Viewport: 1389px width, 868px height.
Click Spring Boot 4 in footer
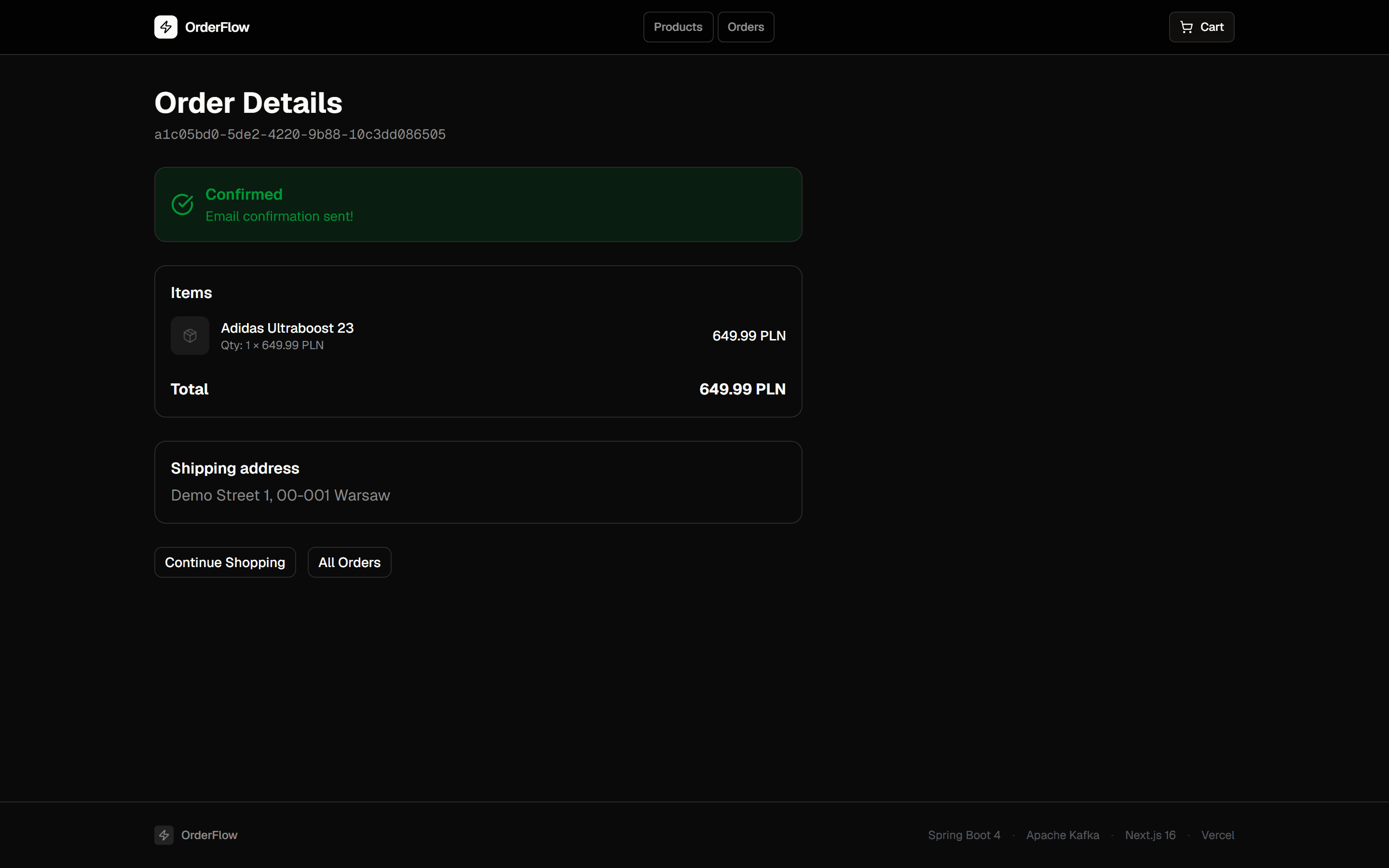point(964,835)
